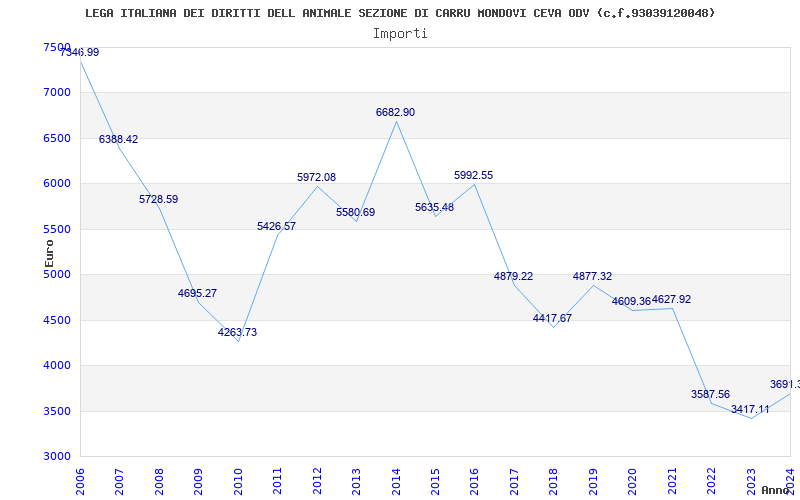Click the 3417.11 data label

point(751,409)
